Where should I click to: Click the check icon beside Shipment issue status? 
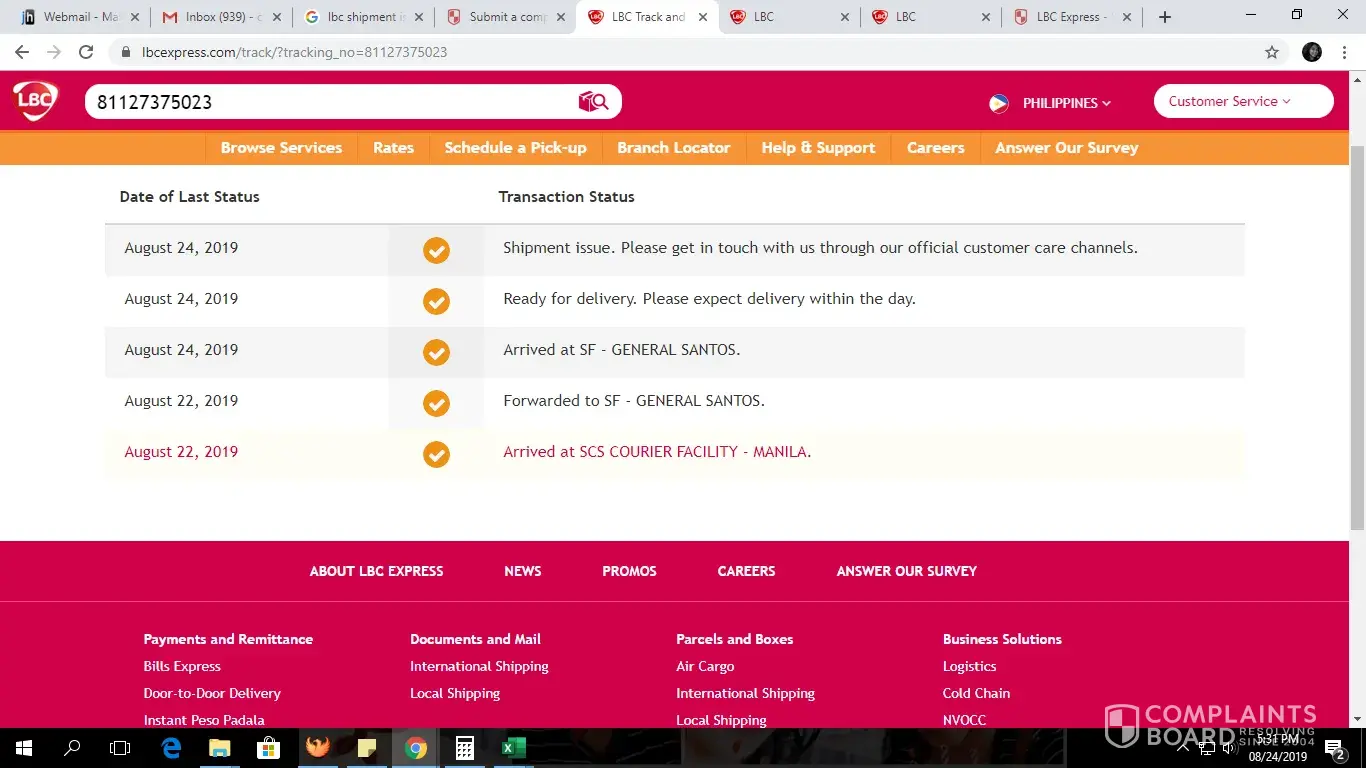(436, 250)
